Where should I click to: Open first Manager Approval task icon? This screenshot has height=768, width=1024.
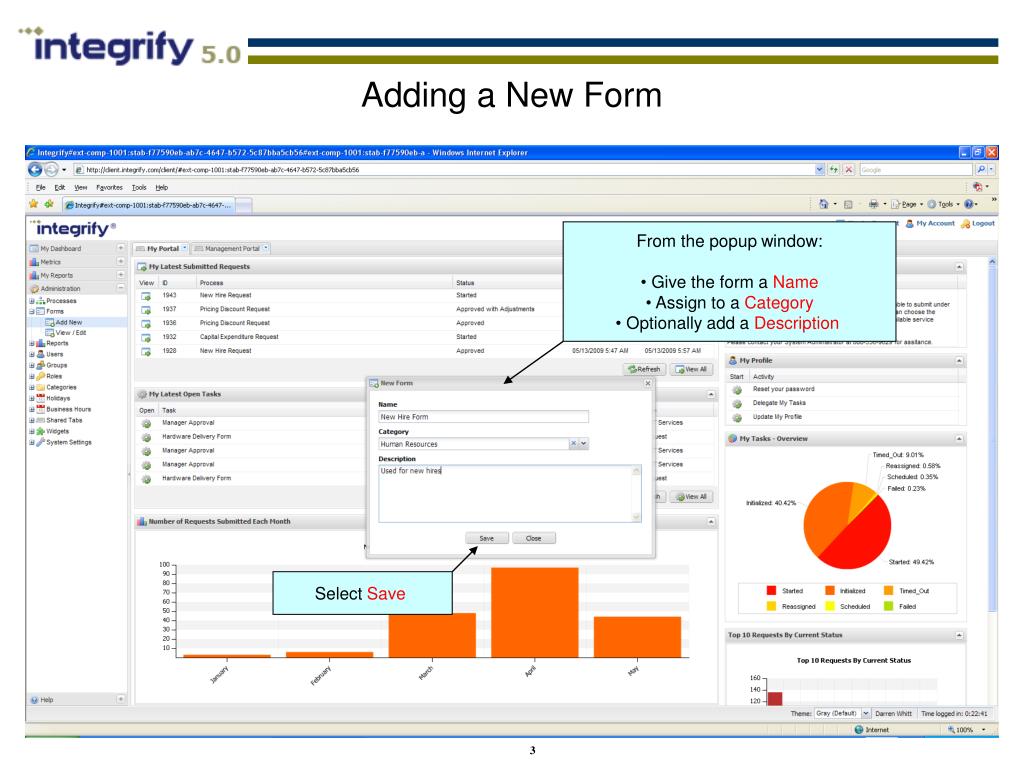tap(146, 424)
